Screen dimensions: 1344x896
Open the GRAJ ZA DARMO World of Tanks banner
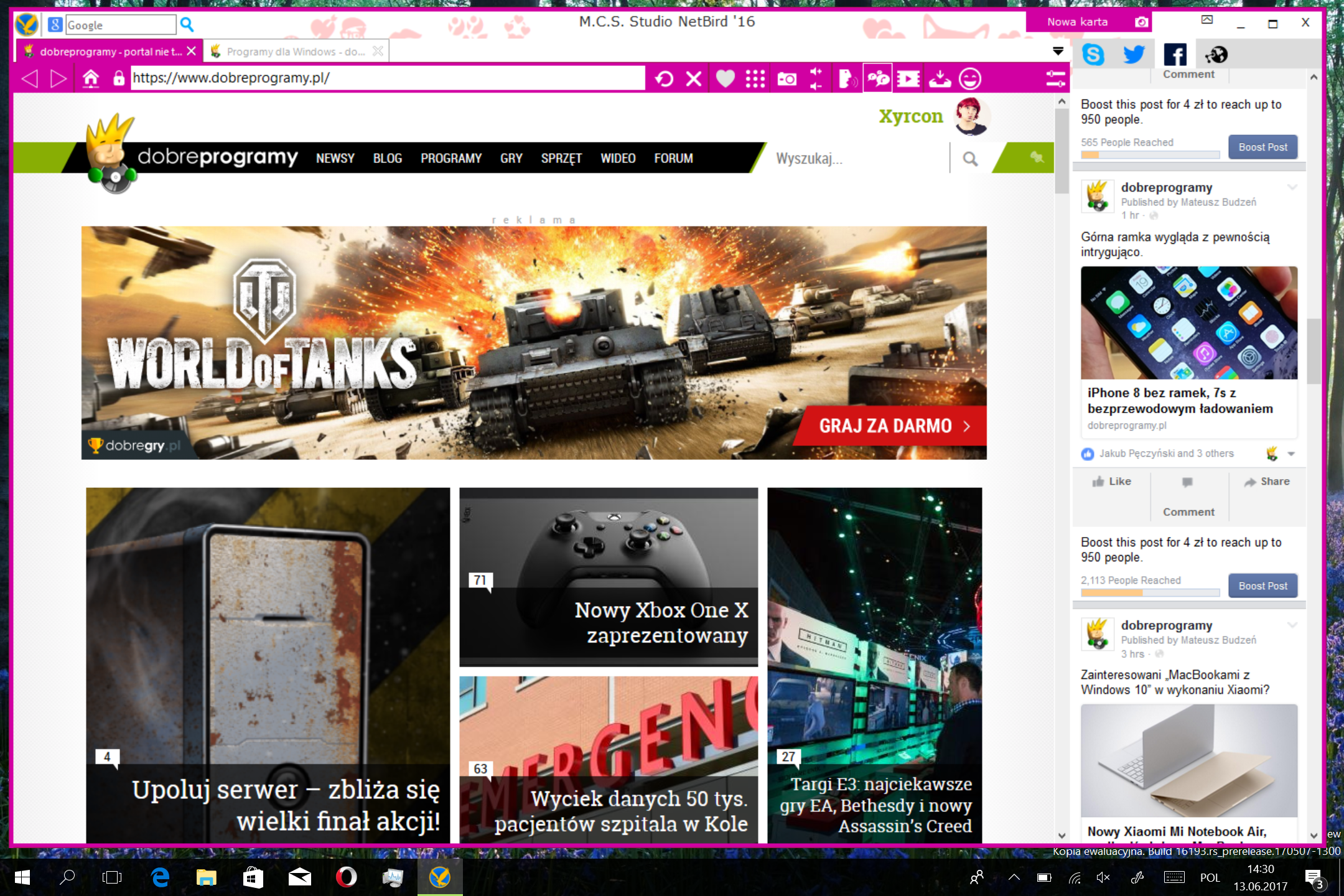point(889,426)
